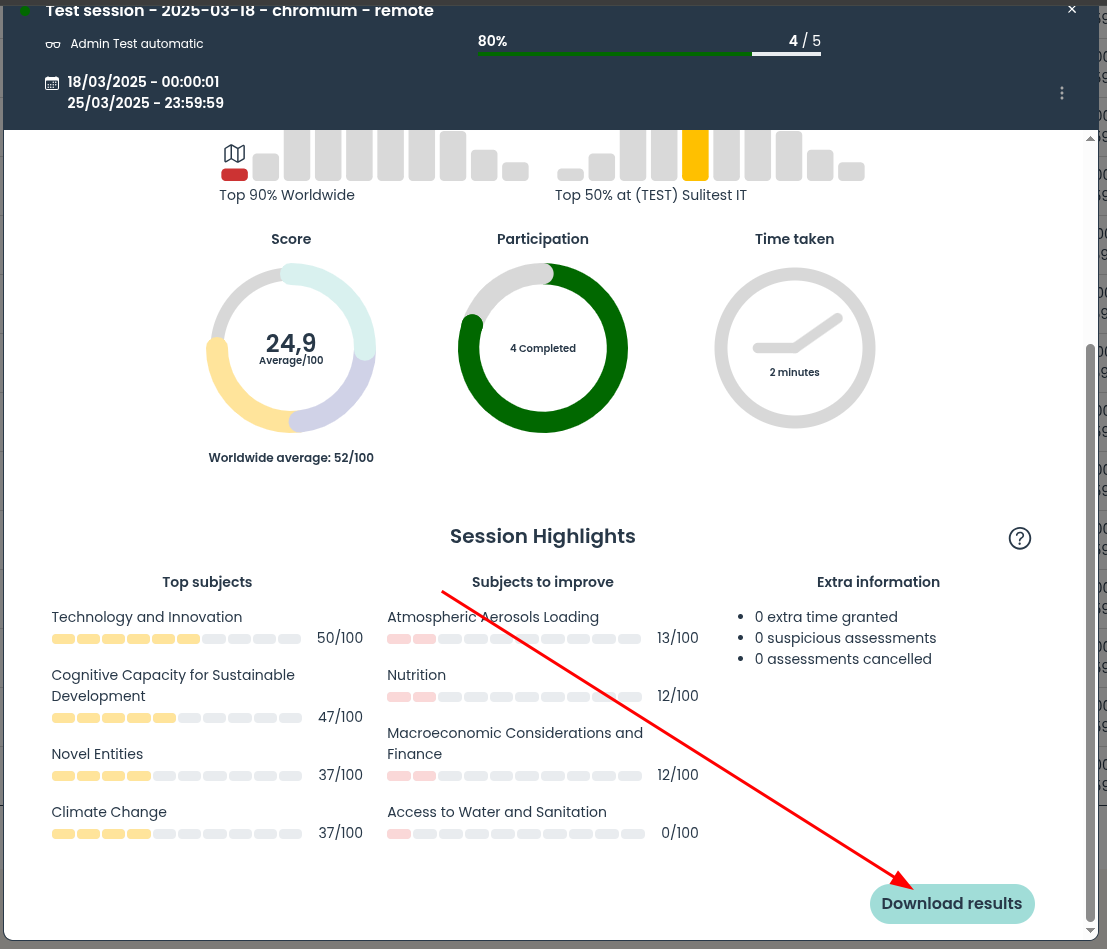Click the red bar in worldwide histogram
Viewport: 1107px width, 949px height.
point(234,175)
